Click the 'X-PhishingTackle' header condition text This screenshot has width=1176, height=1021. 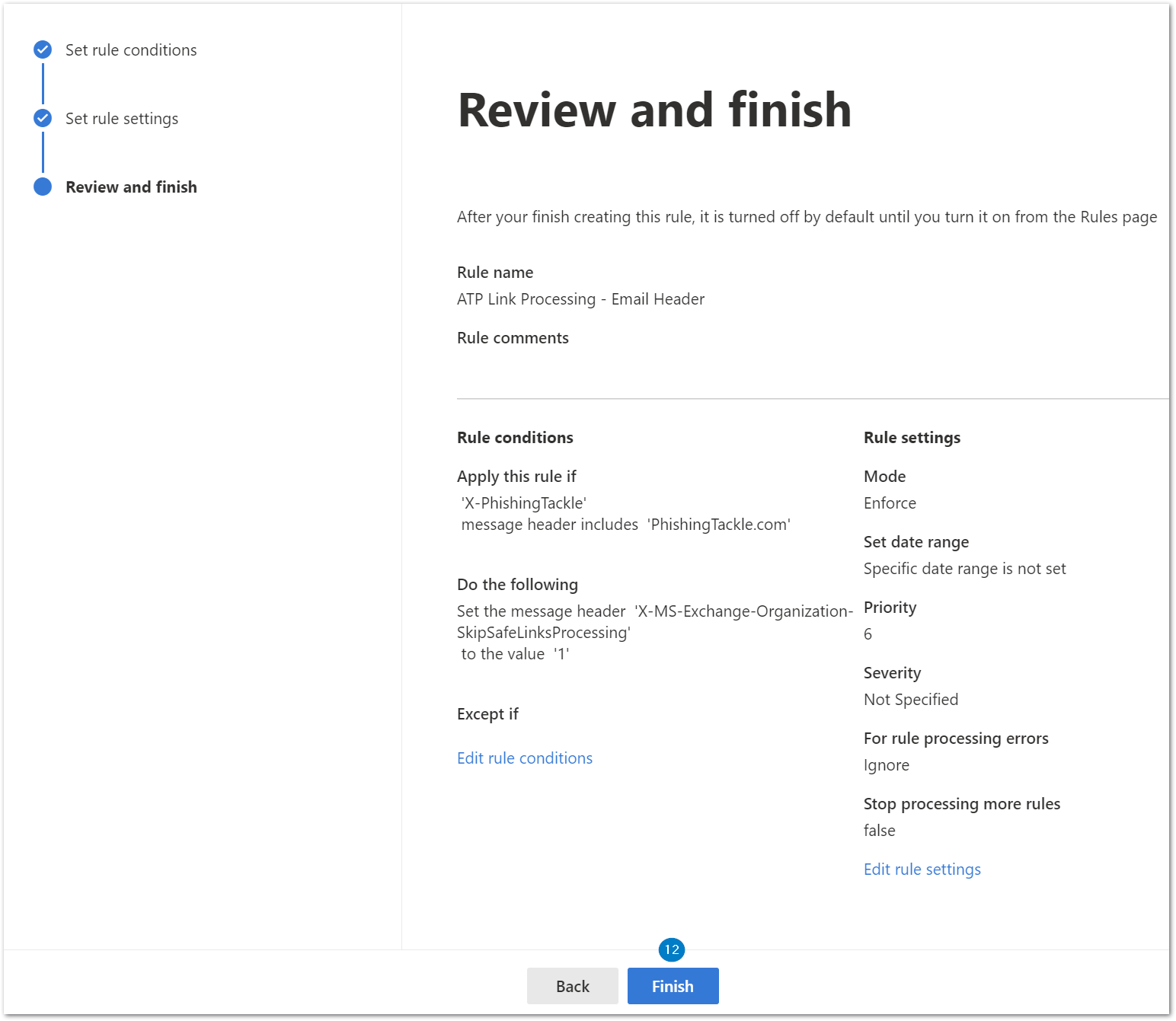523,503
